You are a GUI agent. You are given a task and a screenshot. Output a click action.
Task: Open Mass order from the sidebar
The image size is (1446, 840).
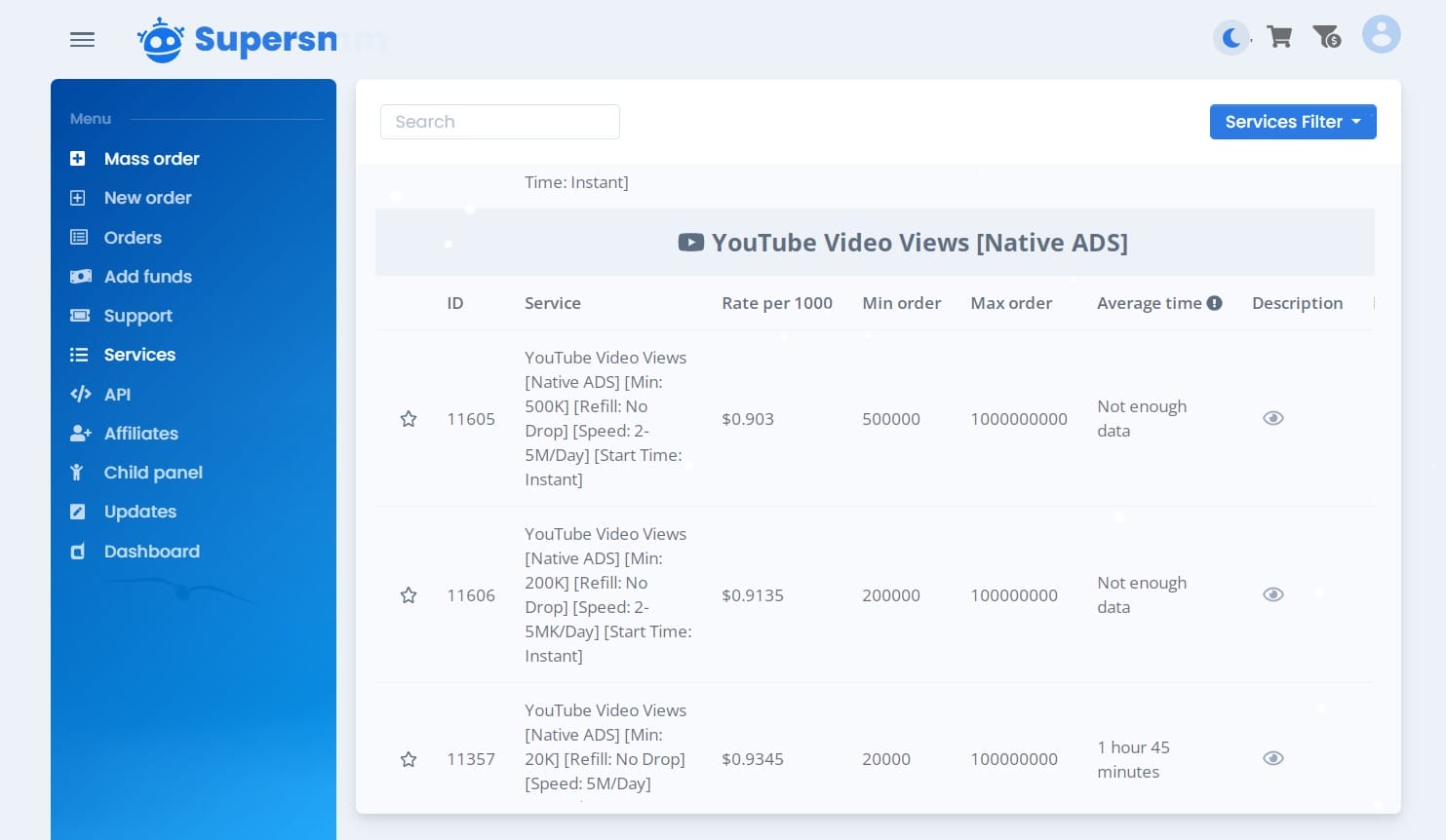click(151, 159)
